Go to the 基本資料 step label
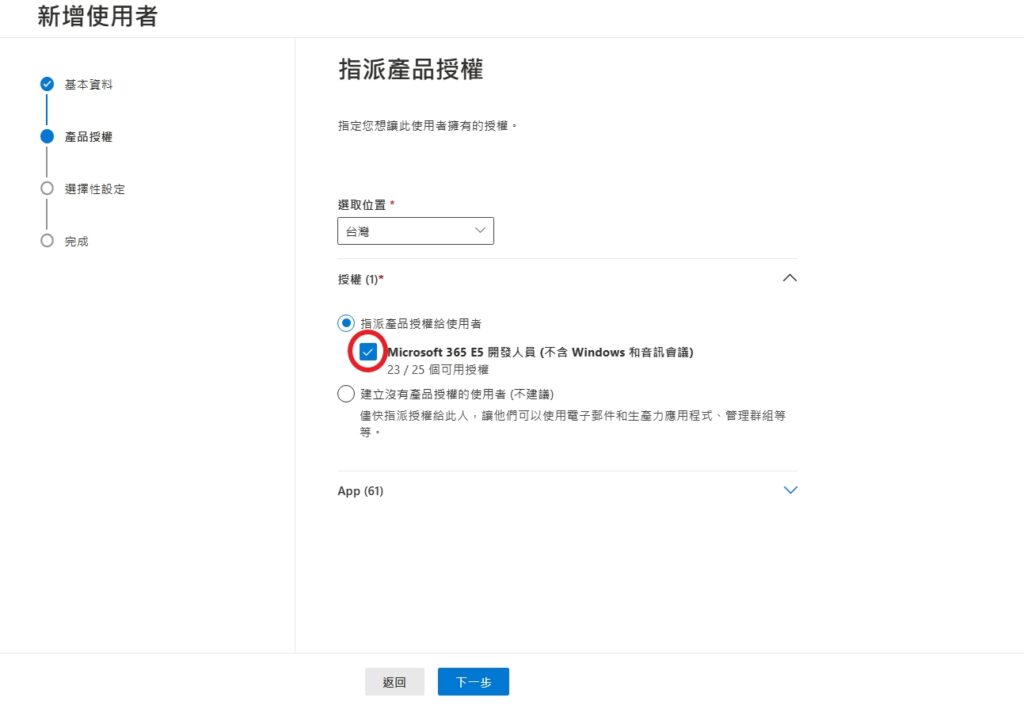Image resolution: width=1024 pixels, height=709 pixels. pos(88,85)
